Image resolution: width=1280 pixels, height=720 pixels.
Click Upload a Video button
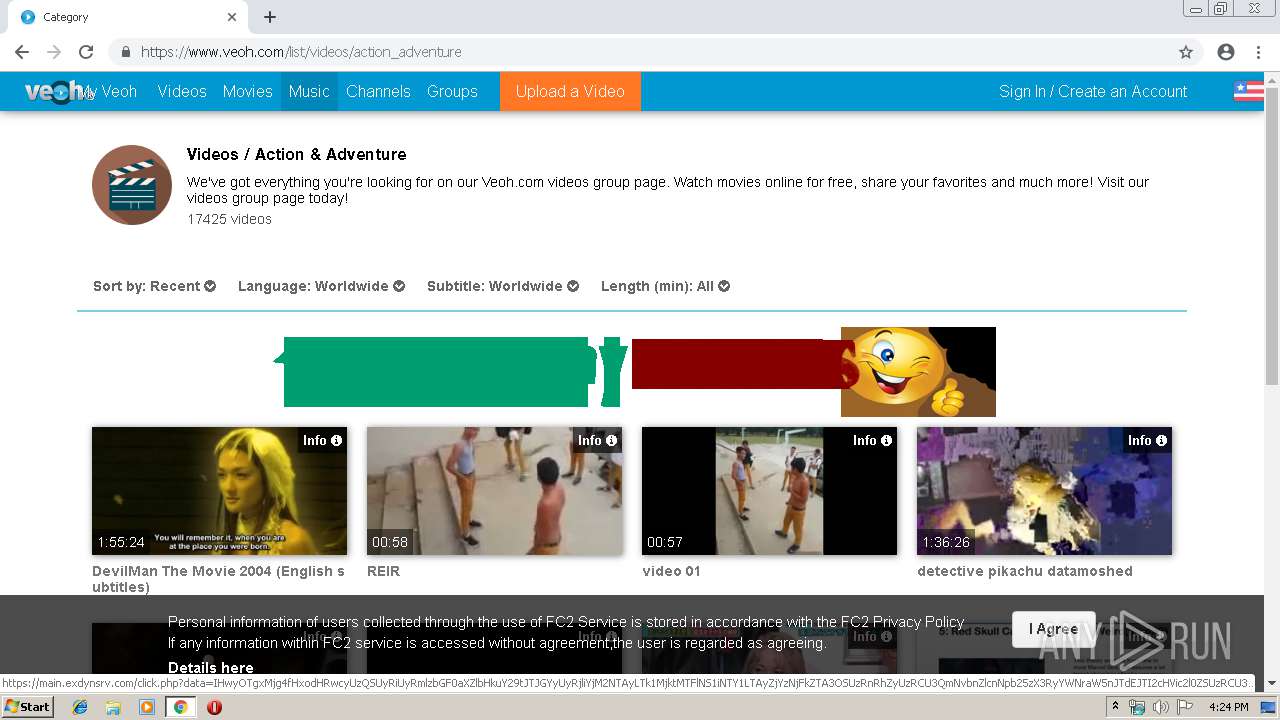(570, 91)
